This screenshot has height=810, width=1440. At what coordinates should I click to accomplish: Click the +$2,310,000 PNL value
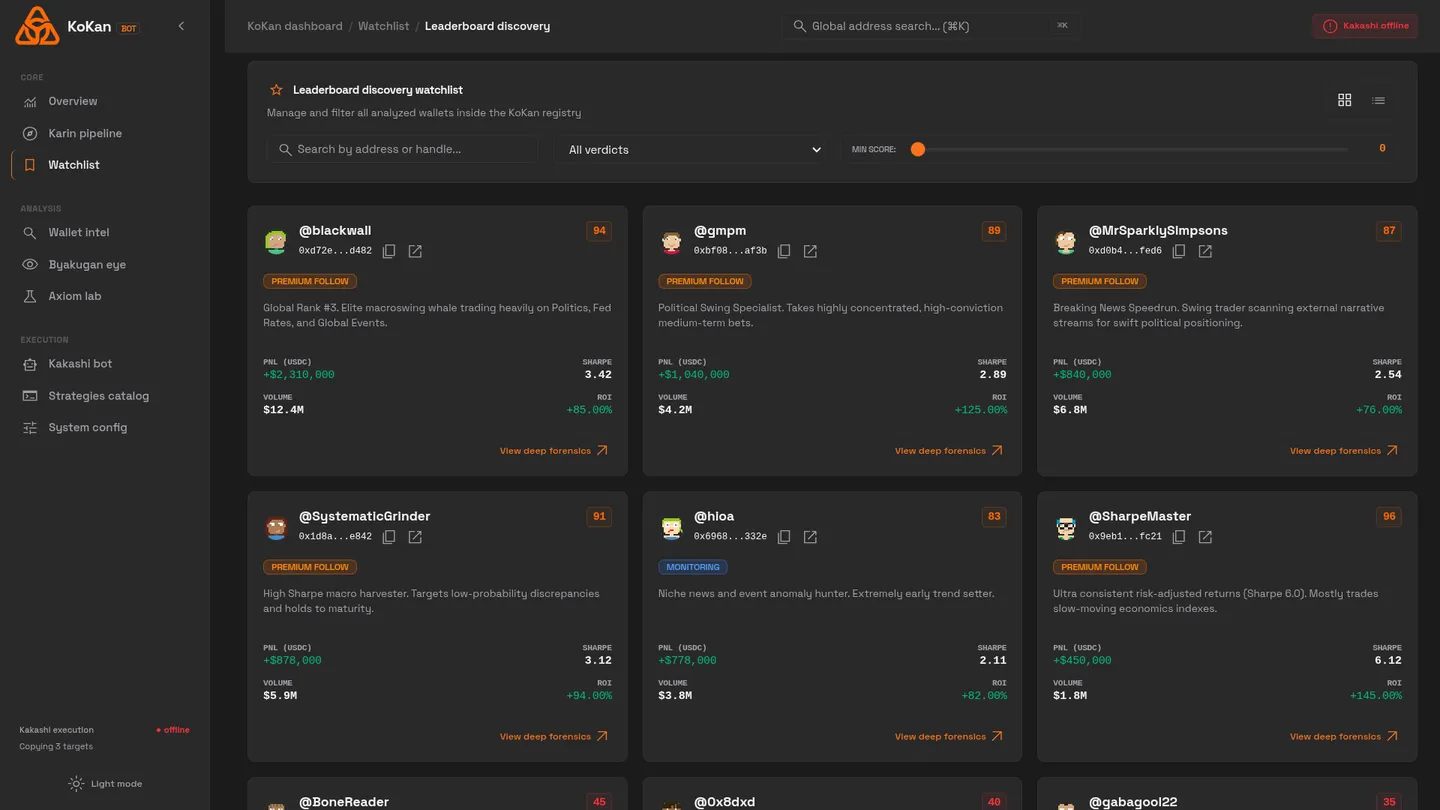click(299, 375)
